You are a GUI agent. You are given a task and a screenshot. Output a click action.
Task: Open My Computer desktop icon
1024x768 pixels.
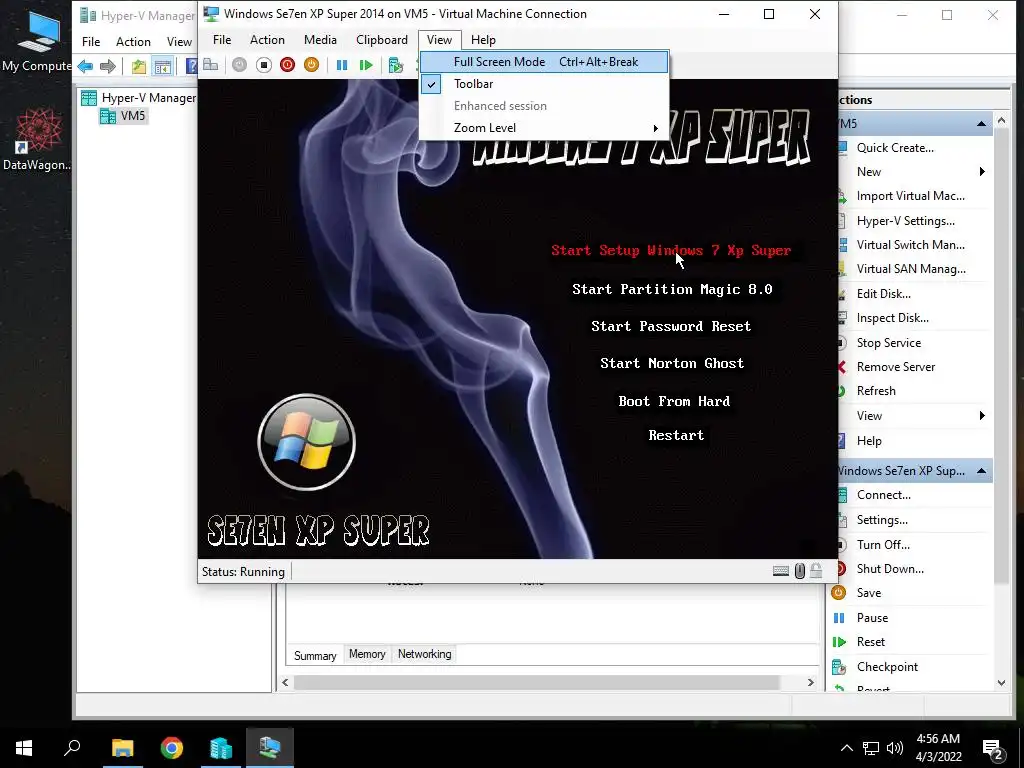(x=37, y=41)
